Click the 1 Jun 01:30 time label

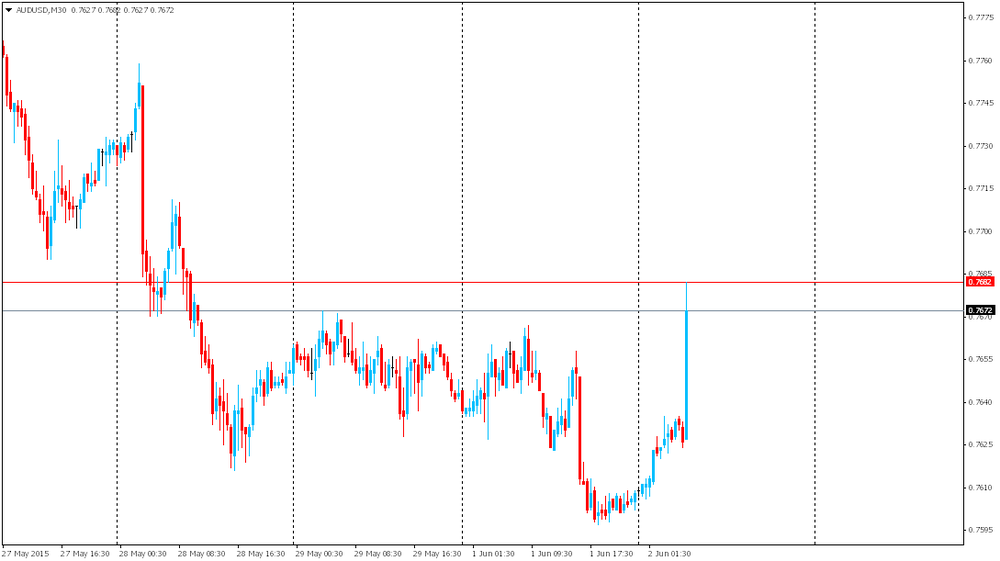pyautogui.click(x=493, y=553)
